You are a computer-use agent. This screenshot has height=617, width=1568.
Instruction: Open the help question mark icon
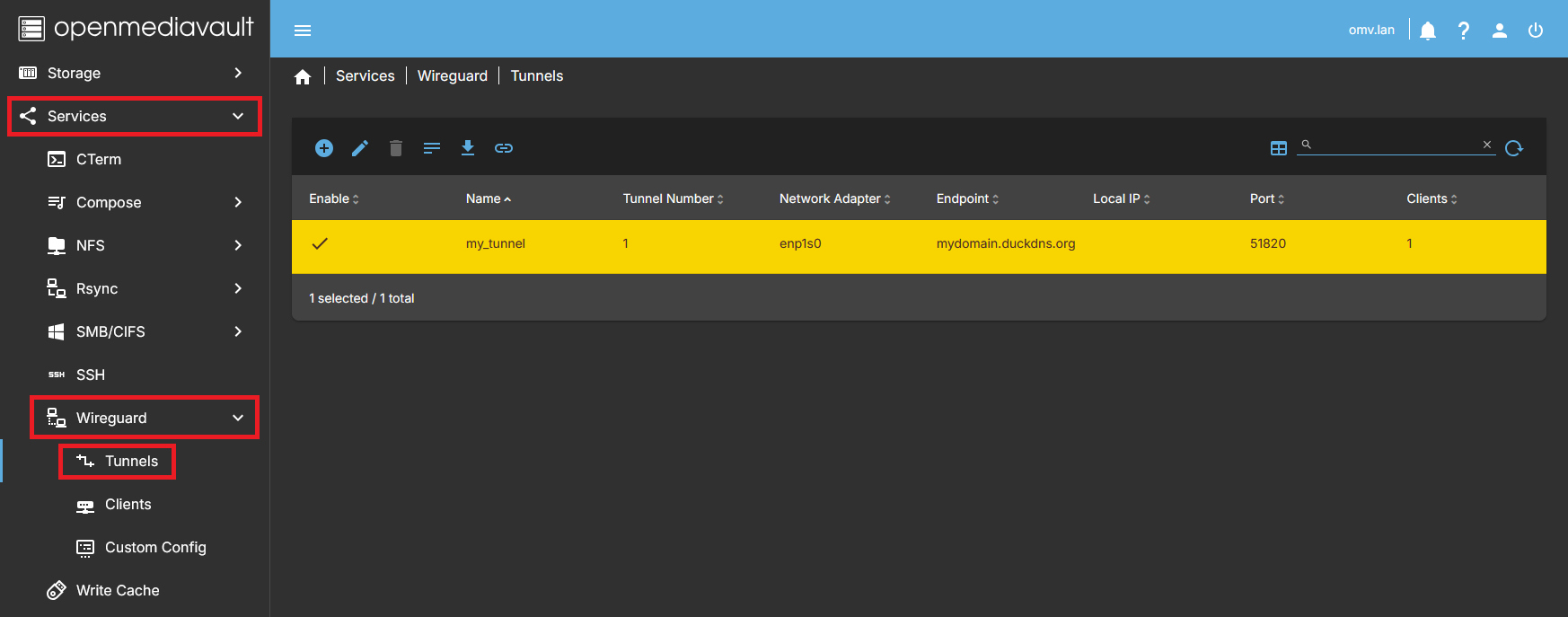(x=1464, y=31)
